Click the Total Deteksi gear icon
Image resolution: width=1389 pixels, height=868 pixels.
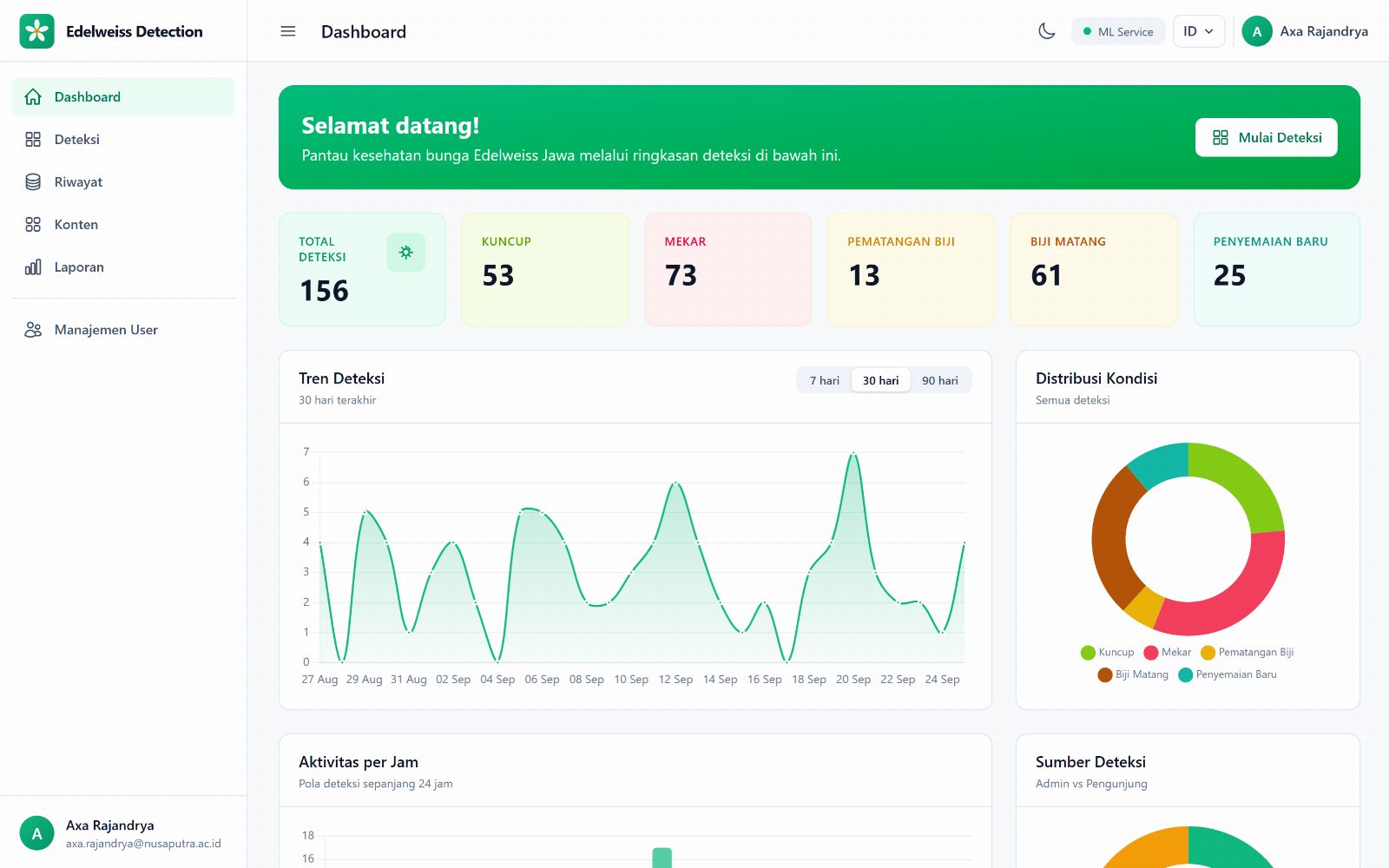click(x=405, y=253)
